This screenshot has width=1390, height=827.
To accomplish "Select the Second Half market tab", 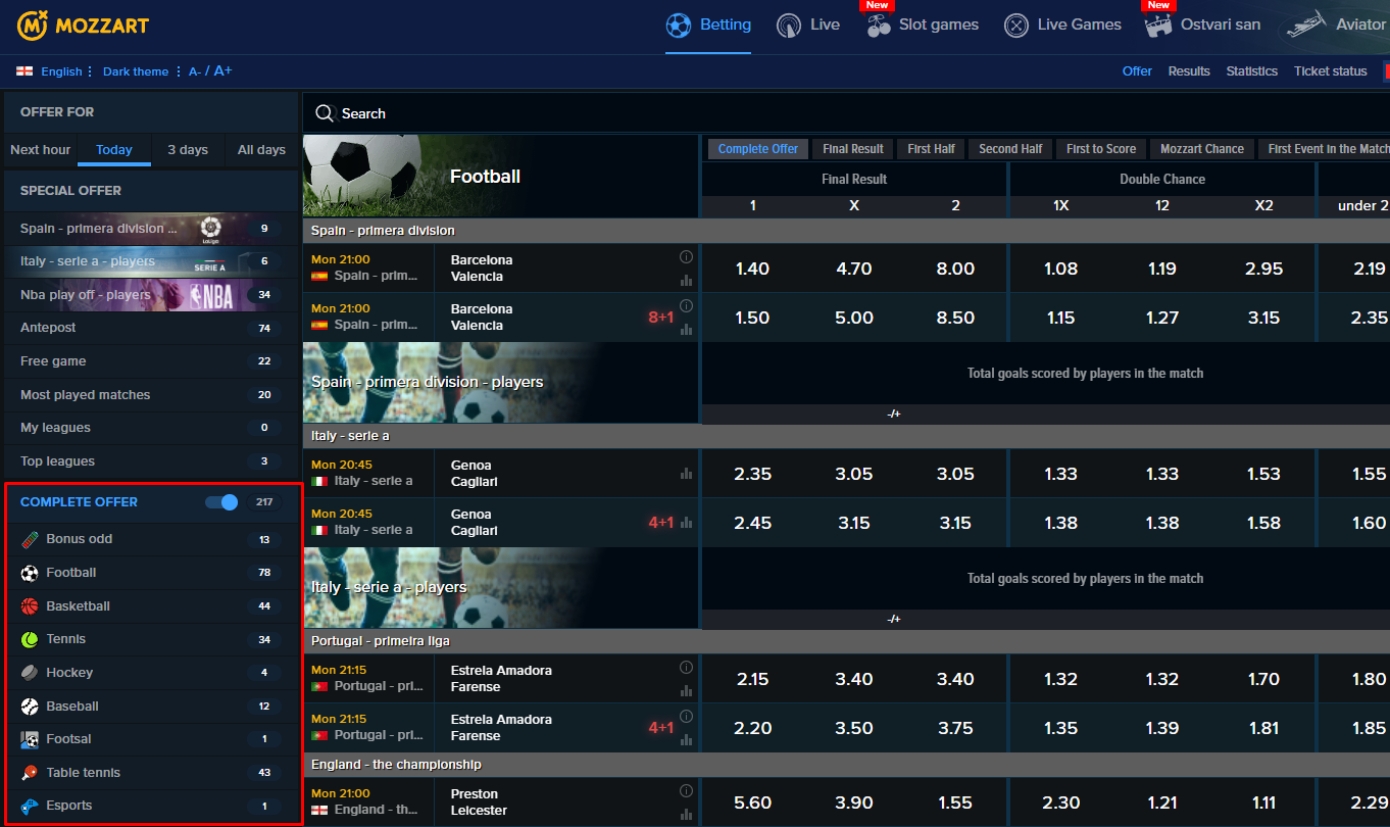I will click(1010, 149).
